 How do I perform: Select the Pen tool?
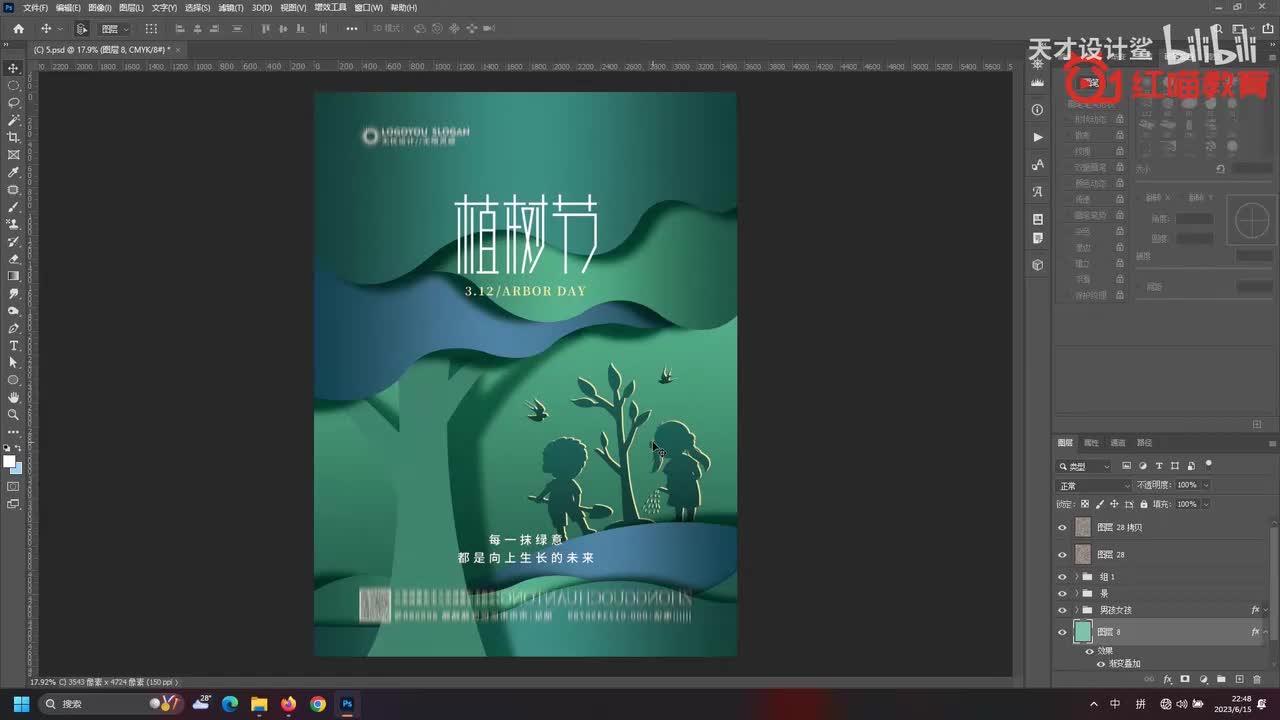click(x=14, y=328)
